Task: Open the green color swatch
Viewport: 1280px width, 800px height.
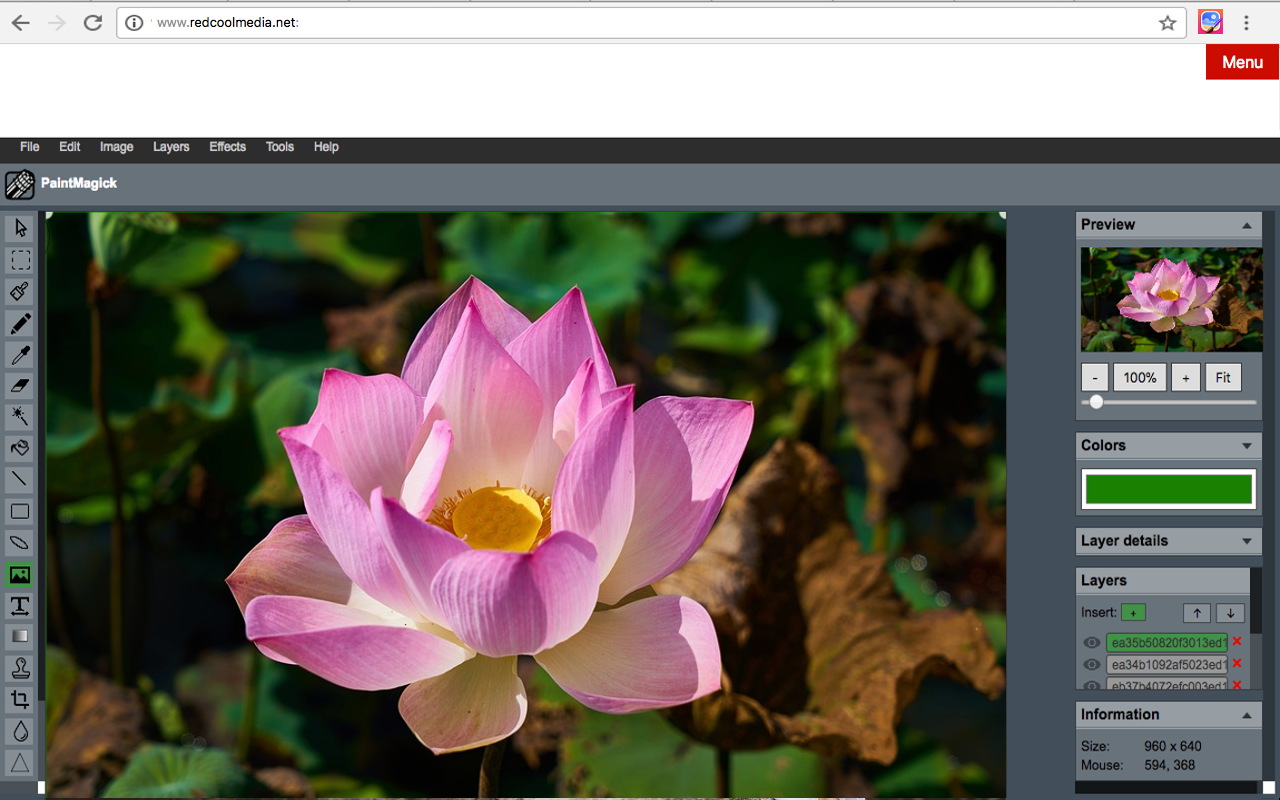Action: pyautogui.click(x=1168, y=489)
